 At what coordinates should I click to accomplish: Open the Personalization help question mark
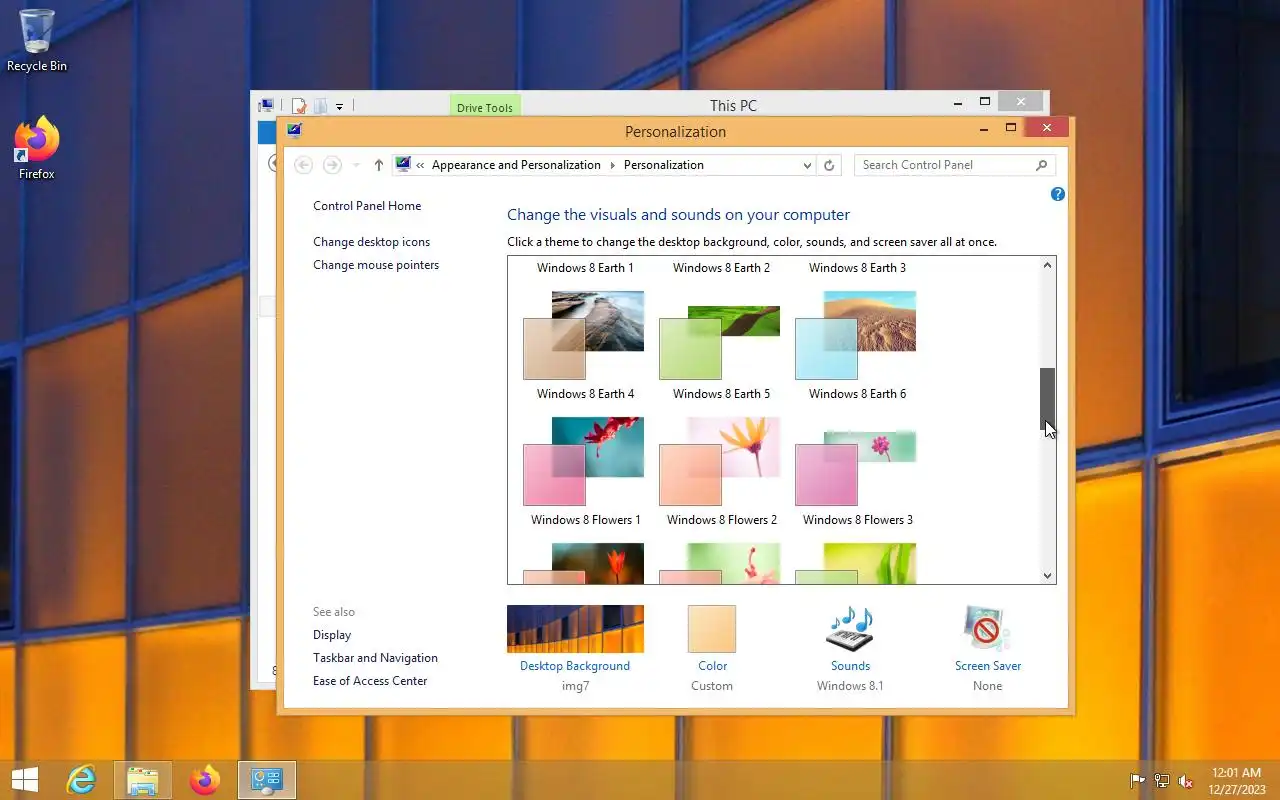(x=1058, y=194)
